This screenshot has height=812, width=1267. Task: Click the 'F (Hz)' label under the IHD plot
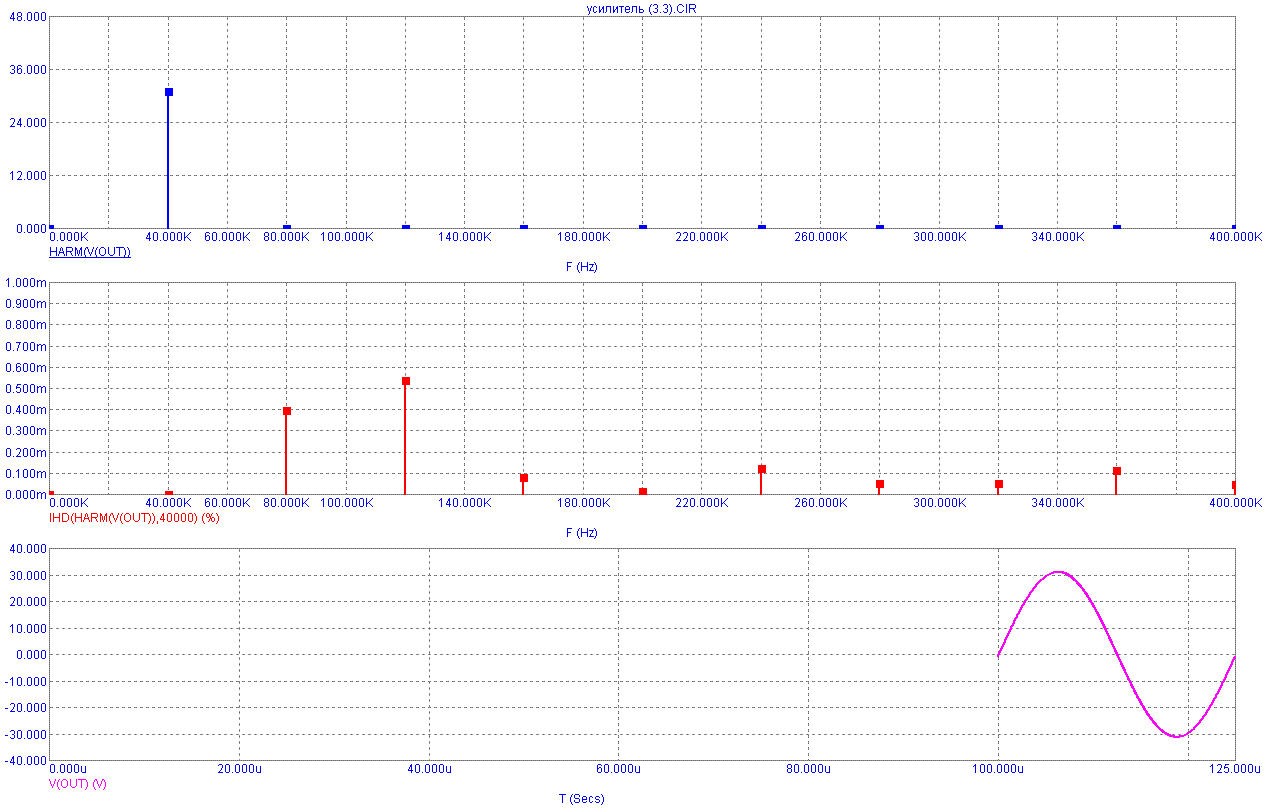[581, 533]
